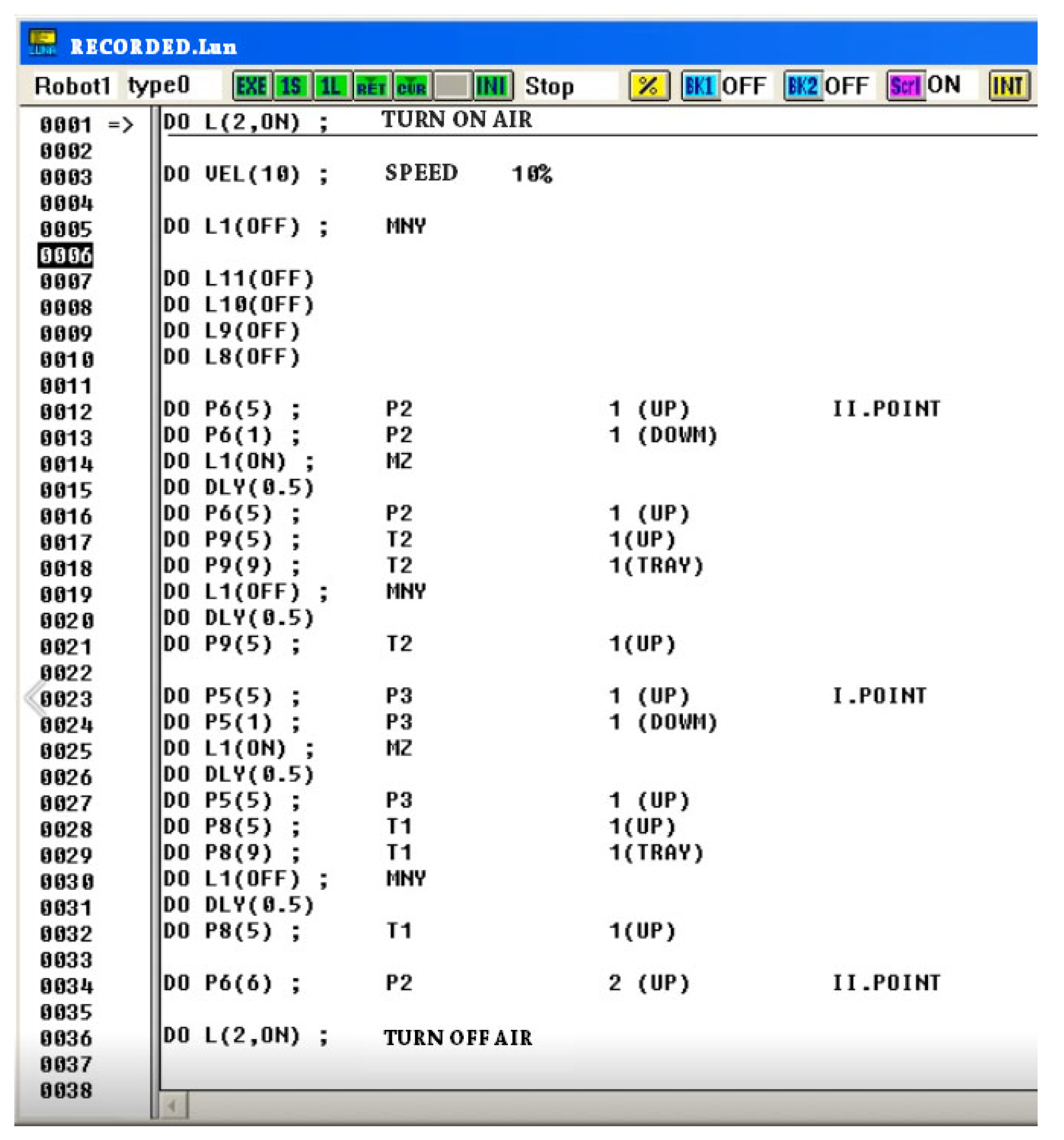The image size is (1064, 1140).
Task: Click the 1S single step button
Action: [292, 86]
